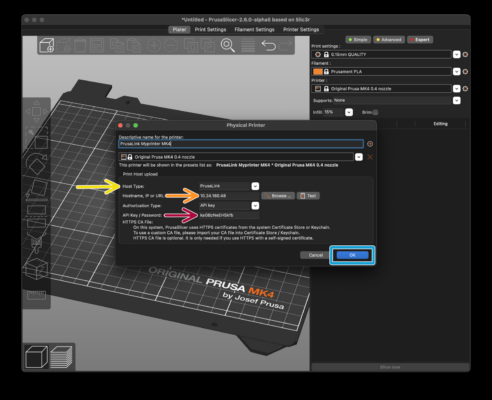492x400 pixels.
Task: Click the Add object cube icon
Action: pyautogui.click(x=47, y=45)
